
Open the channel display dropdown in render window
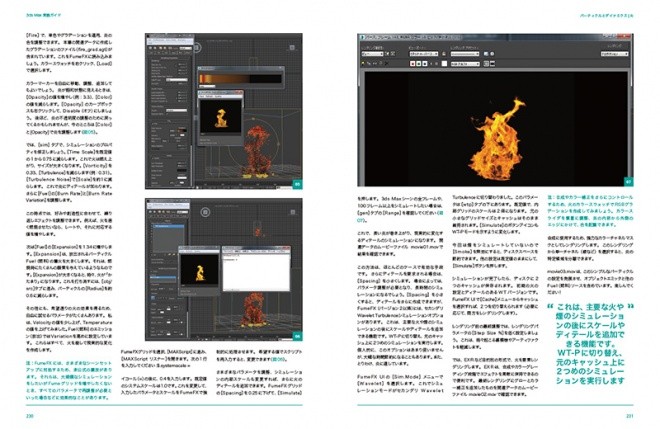coord(466,64)
